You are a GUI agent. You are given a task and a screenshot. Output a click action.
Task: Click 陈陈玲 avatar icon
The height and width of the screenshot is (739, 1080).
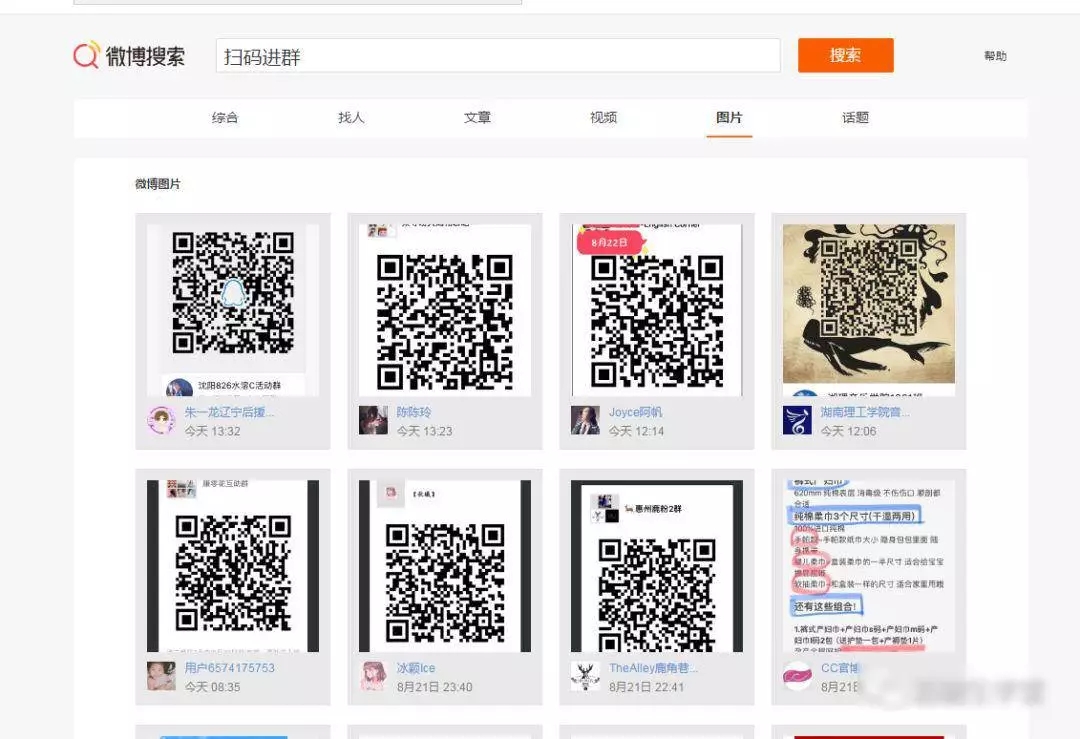(x=373, y=420)
